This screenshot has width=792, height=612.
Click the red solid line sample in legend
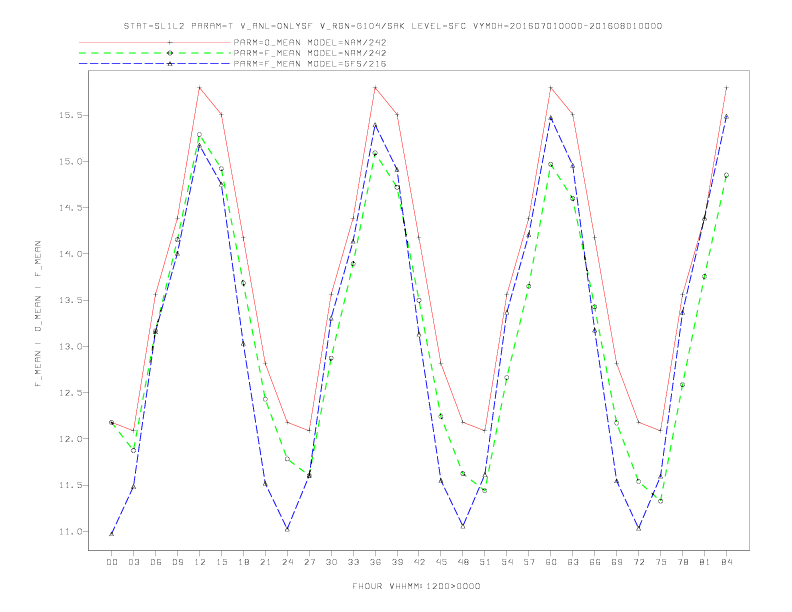click(x=155, y=42)
